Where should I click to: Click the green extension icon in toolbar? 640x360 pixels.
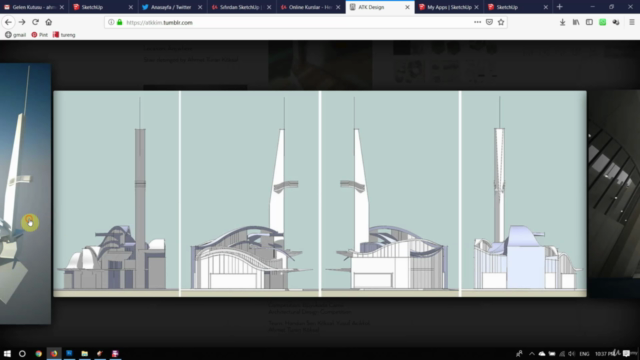[602, 22]
